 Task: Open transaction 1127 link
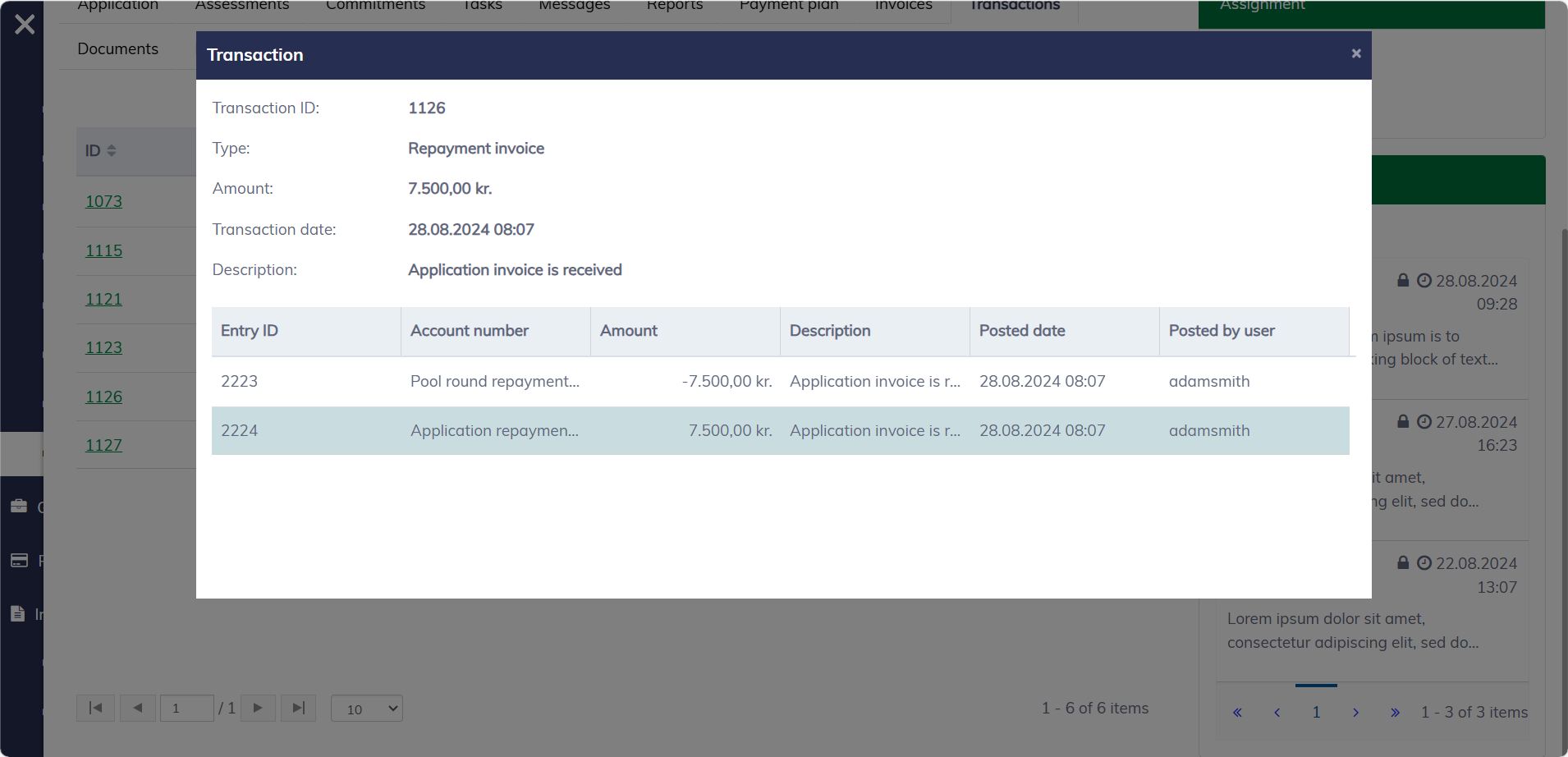coord(103,445)
